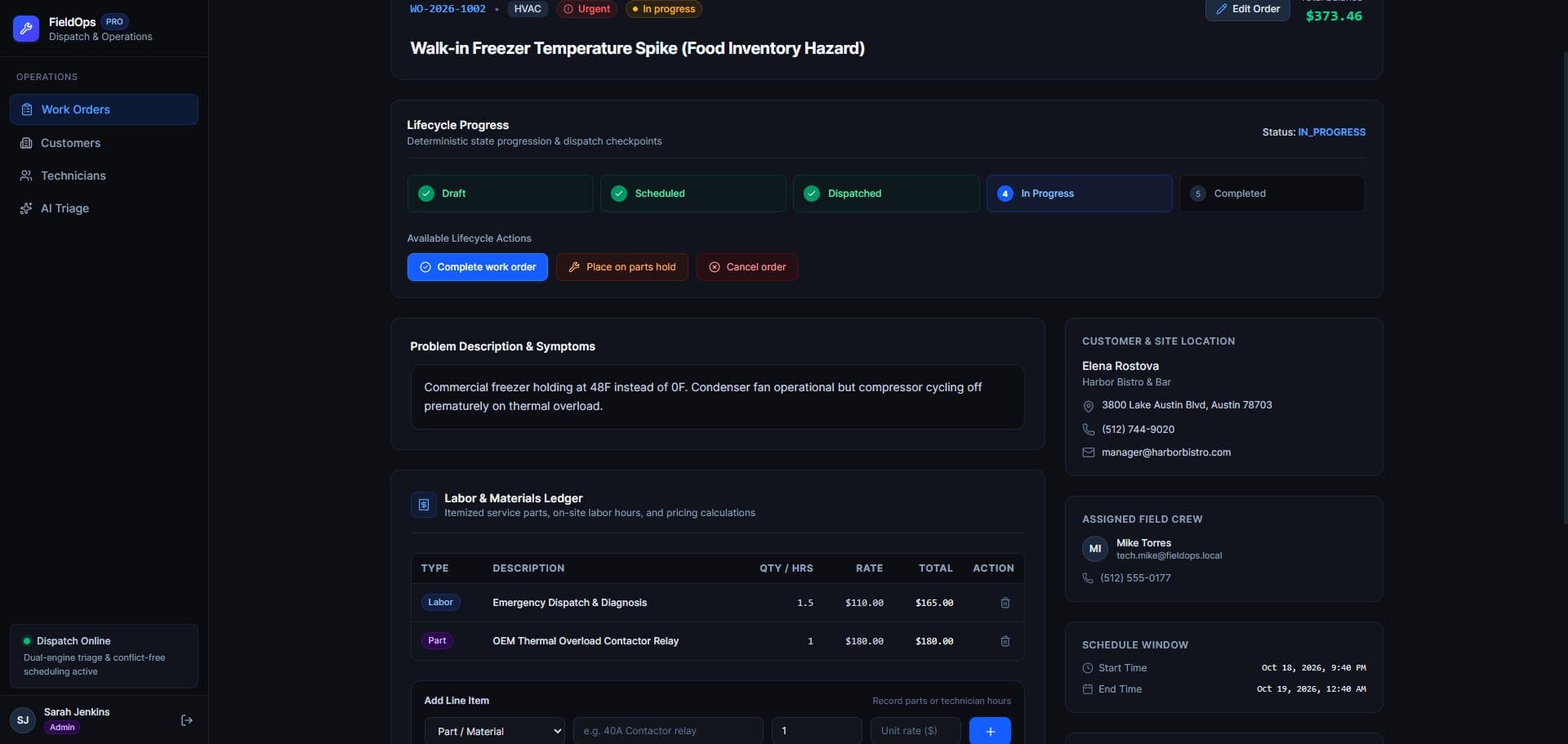Select the Draft lifecycle step
Viewport: 1568px width, 744px height.
tap(501, 194)
